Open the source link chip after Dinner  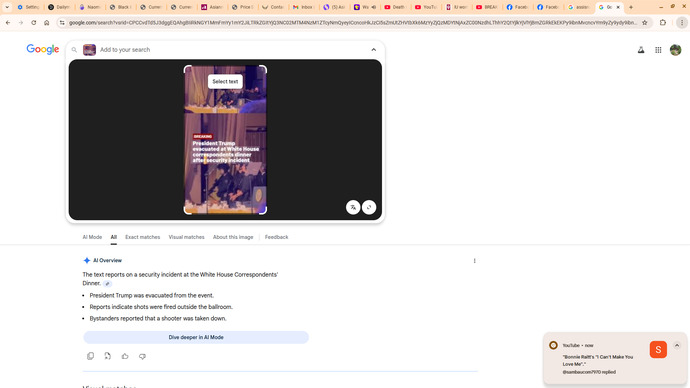point(107,284)
